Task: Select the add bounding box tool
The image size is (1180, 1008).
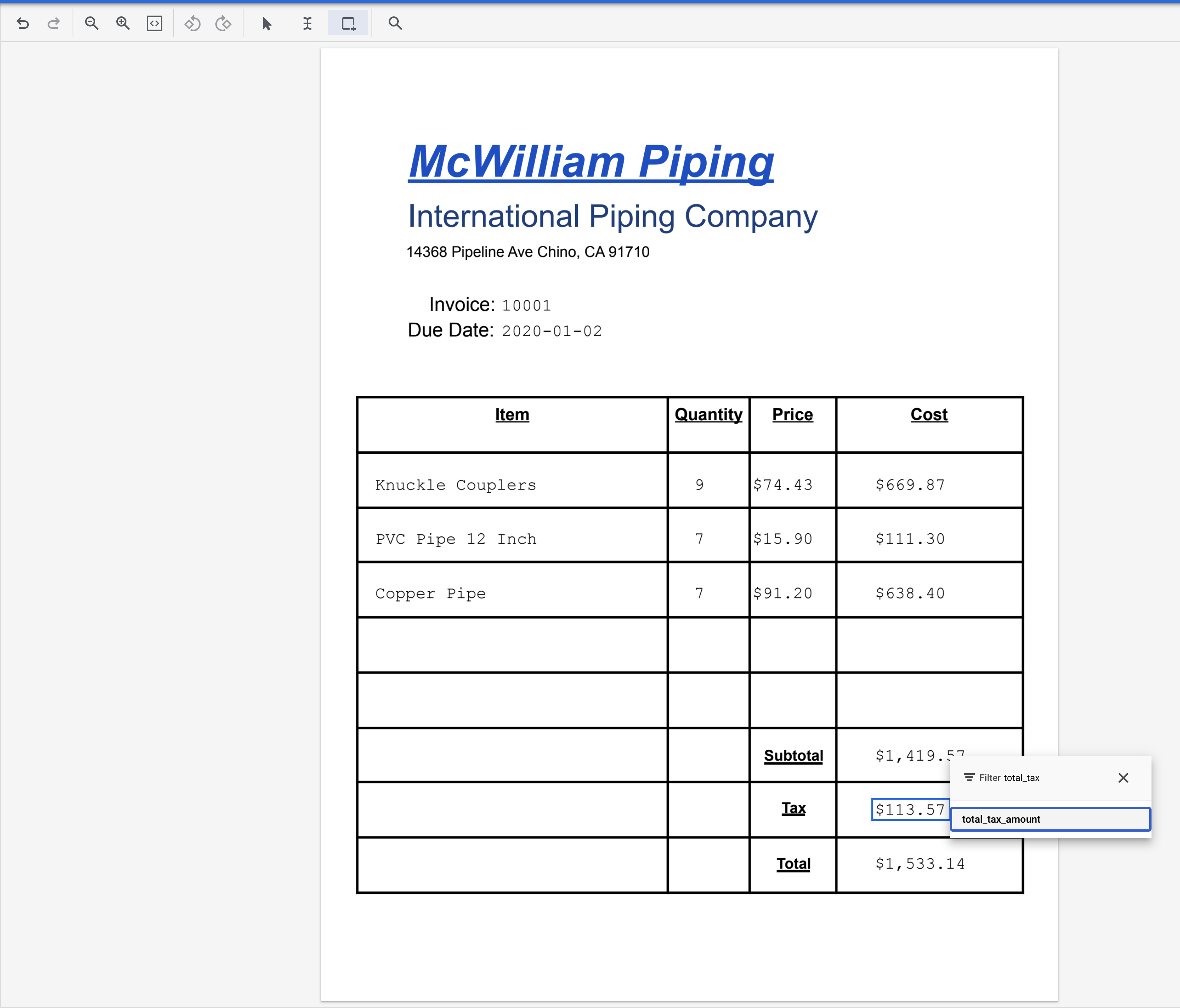Action: (348, 23)
